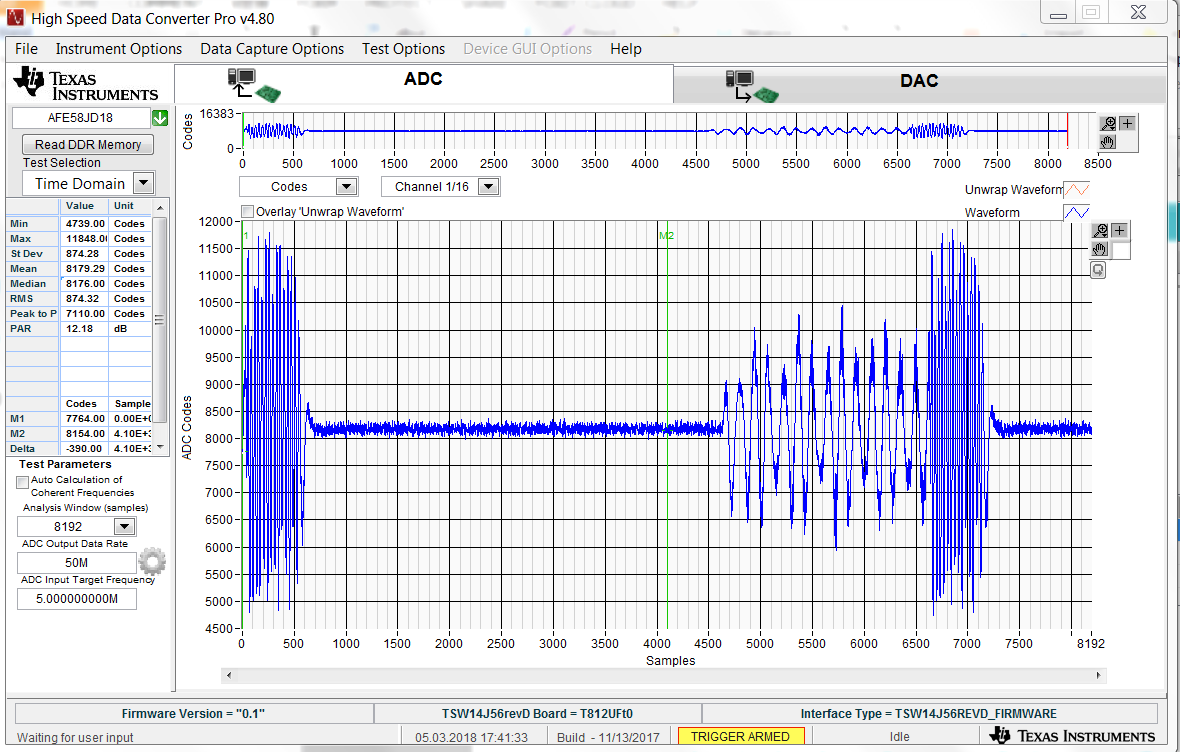Click the ADC Input Target Frequency field

(77, 598)
